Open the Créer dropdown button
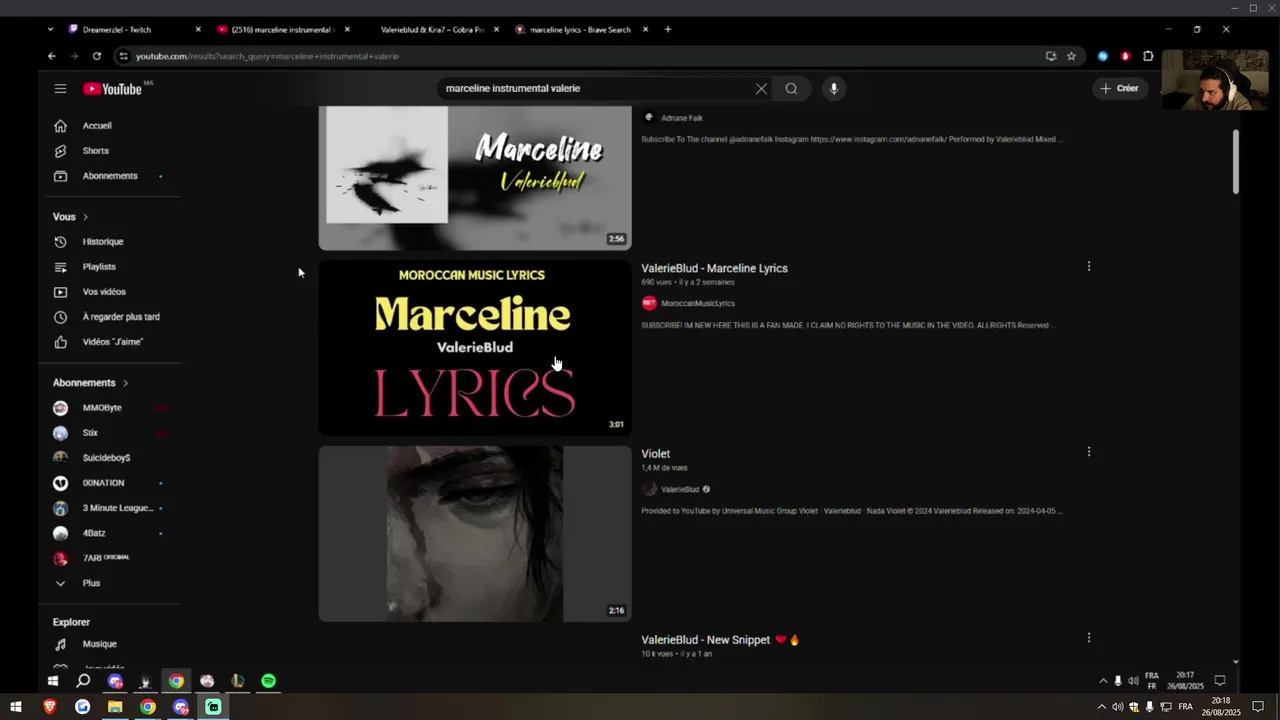1280x720 pixels. [1120, 89]
